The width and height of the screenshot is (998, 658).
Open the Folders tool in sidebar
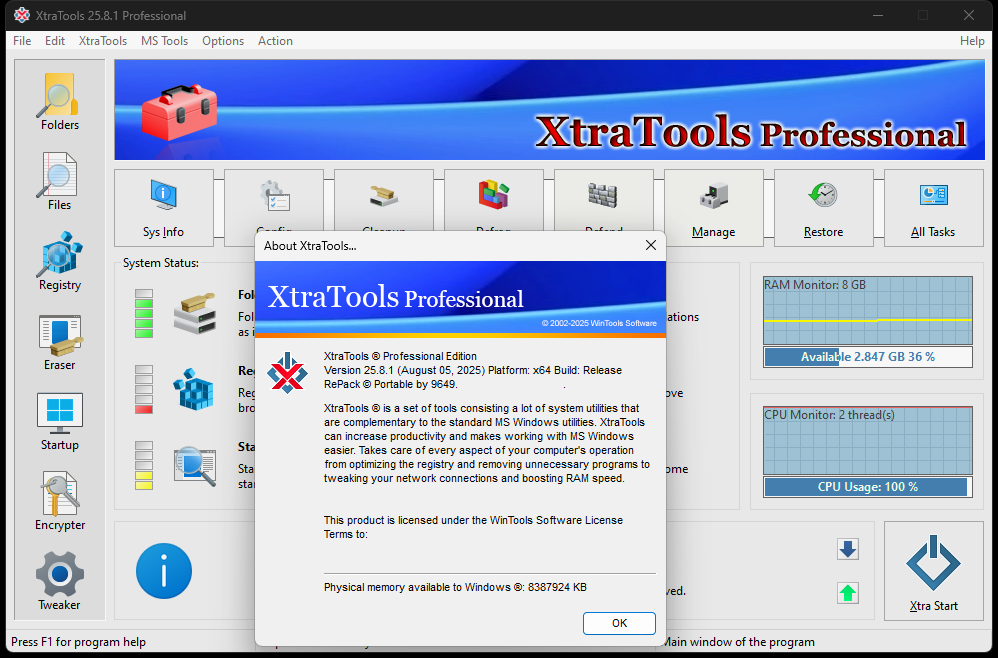(60, 102)
